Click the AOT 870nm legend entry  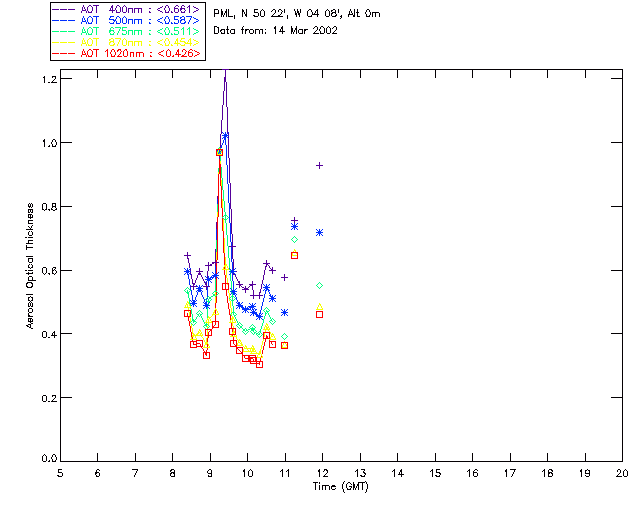tap(127, 42)
